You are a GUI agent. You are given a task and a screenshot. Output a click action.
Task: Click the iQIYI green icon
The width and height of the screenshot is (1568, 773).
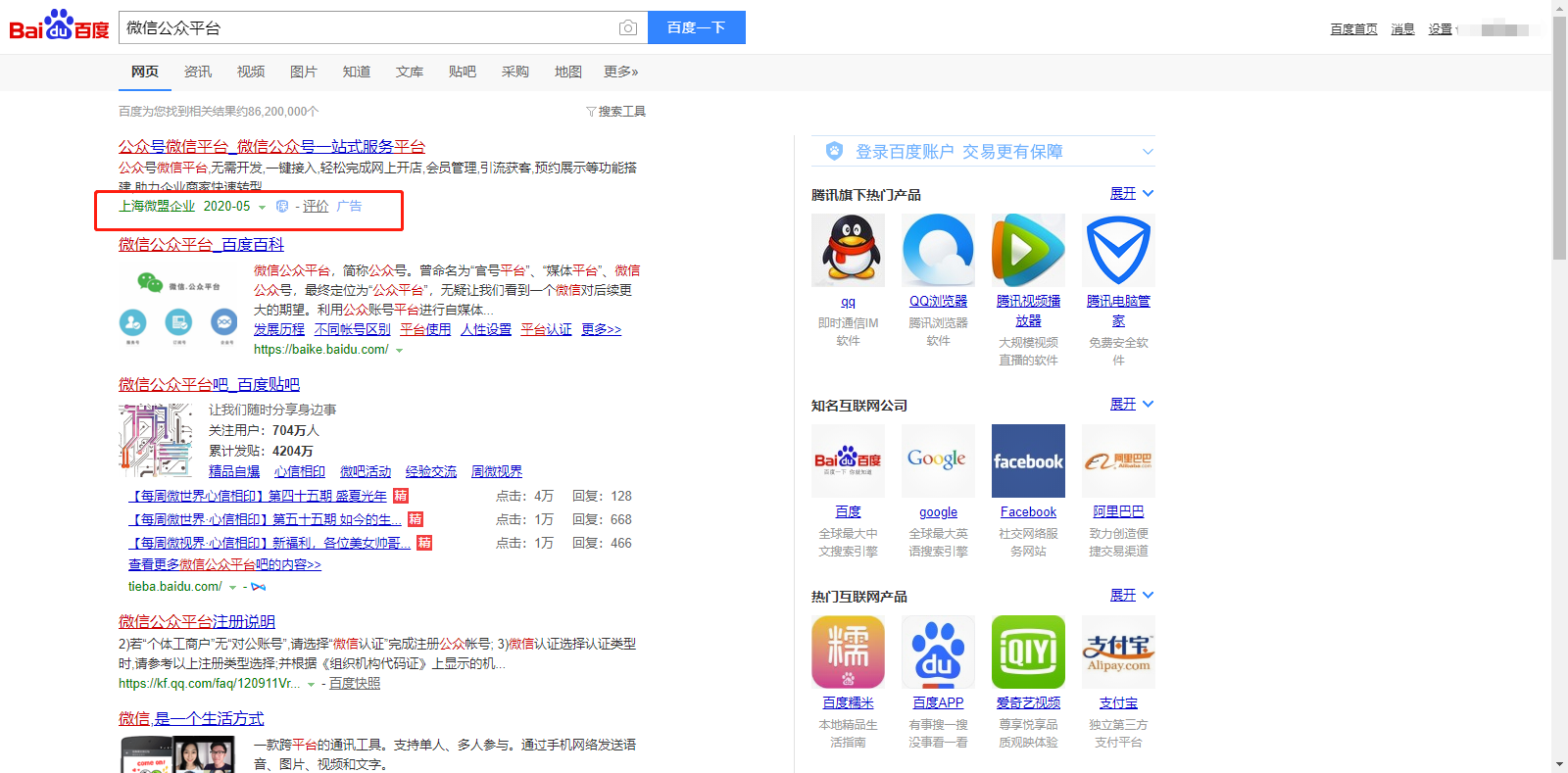pos(1028,652)
